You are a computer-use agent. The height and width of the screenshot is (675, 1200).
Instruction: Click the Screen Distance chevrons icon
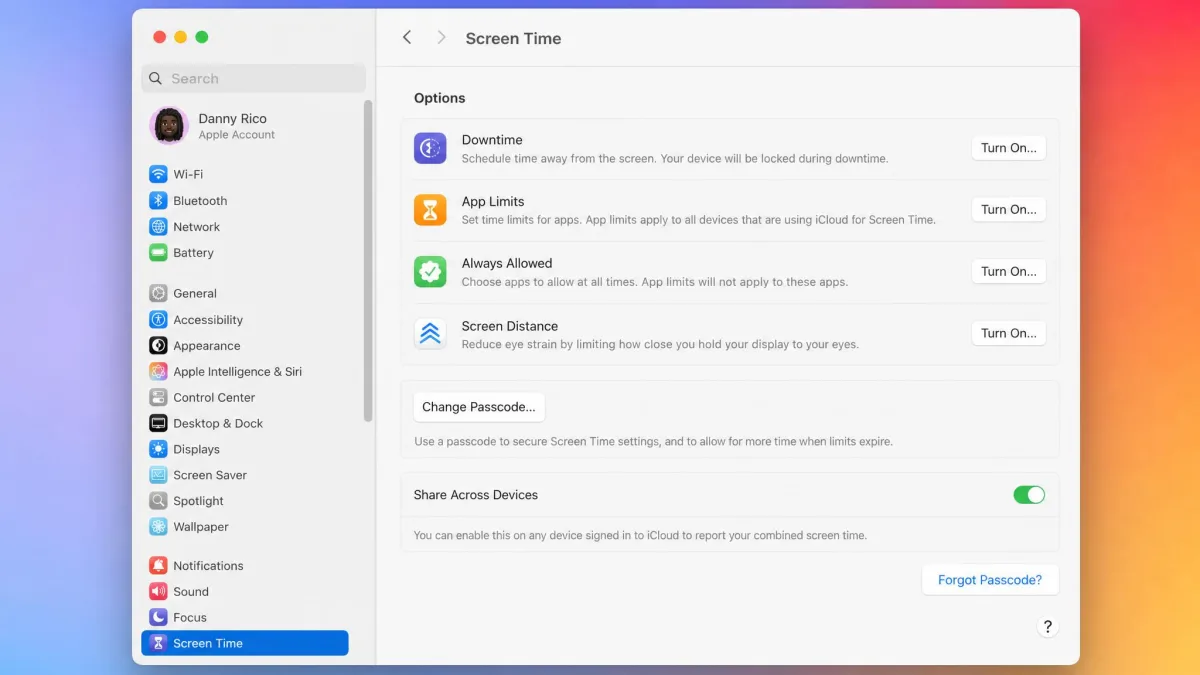point(430,334)
